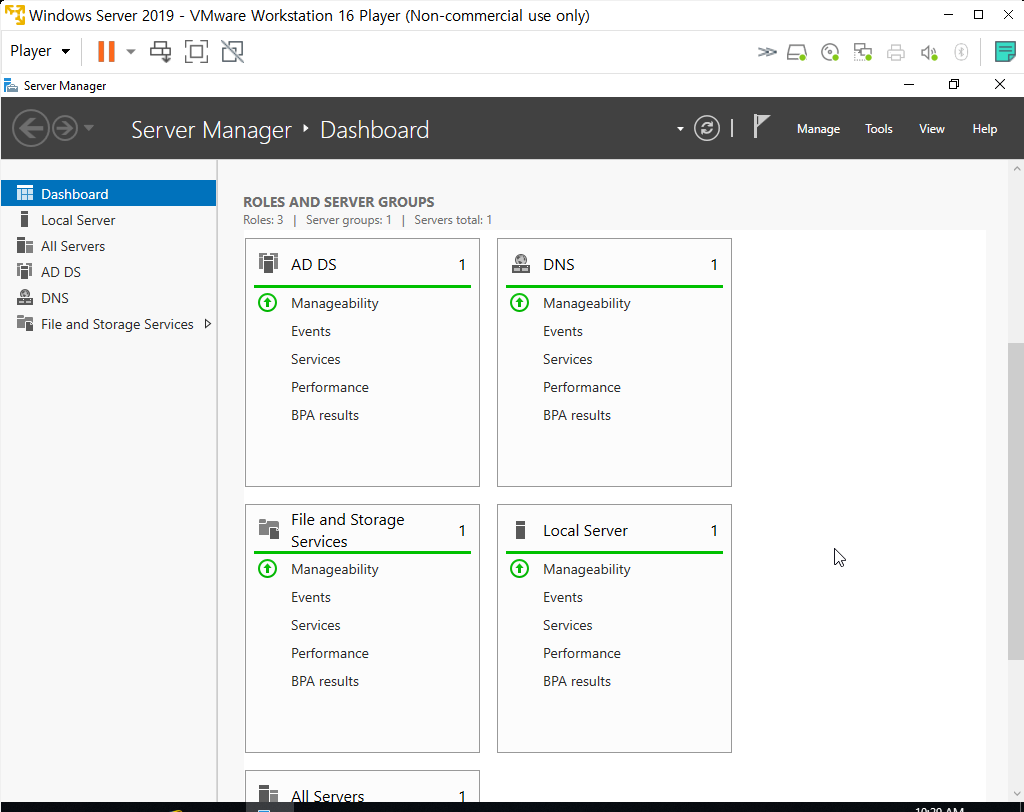Open Performance in the AD DS tile
This screenshot has width=1024, height=812.
coord(330,387)
